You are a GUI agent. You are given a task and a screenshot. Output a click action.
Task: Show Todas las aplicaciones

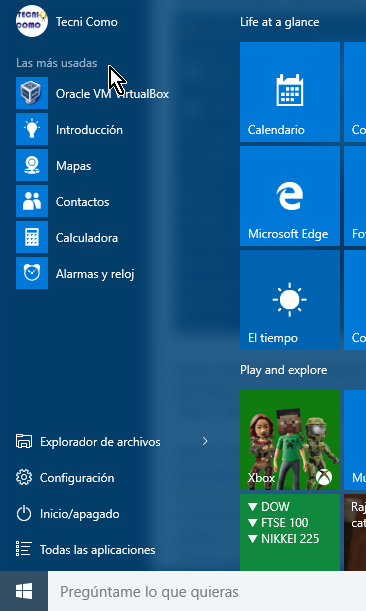[x=97, y=550]
